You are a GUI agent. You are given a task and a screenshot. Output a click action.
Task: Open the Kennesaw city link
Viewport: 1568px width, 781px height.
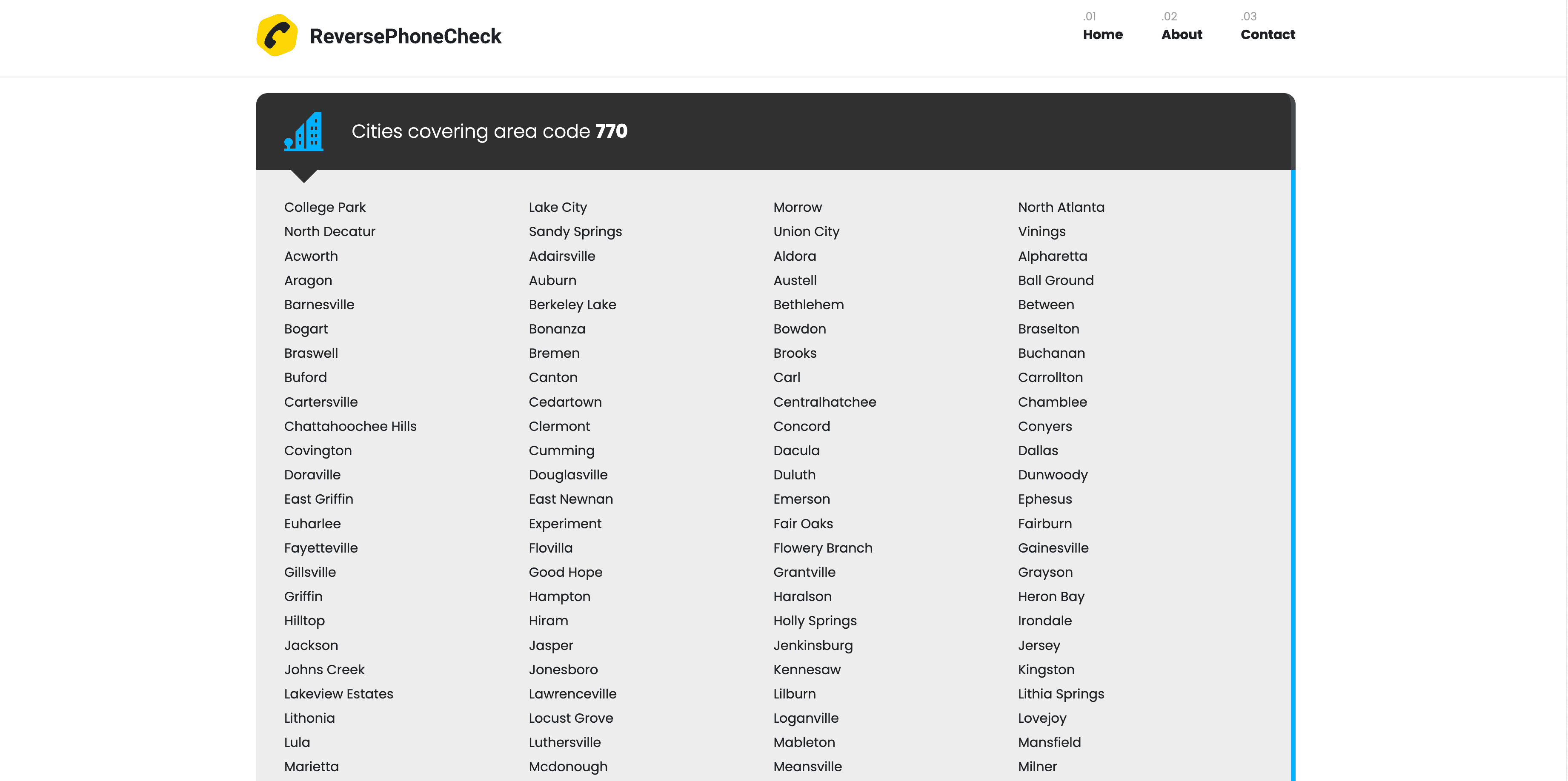pyautogui.click(x=807, y=670)
